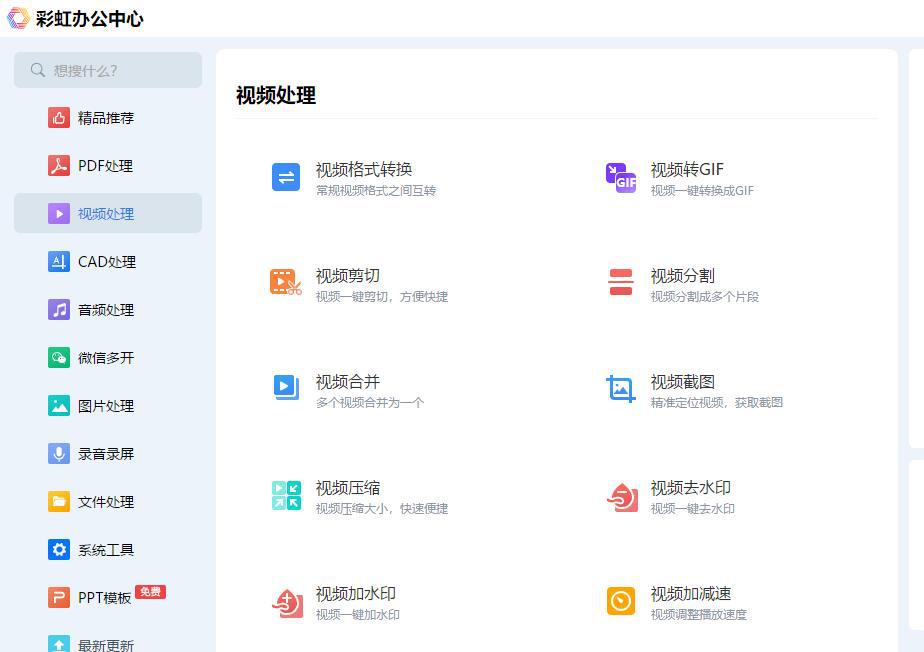
Task: Select the 最新更新 upload arrow icon
Action: coord(59,643)
